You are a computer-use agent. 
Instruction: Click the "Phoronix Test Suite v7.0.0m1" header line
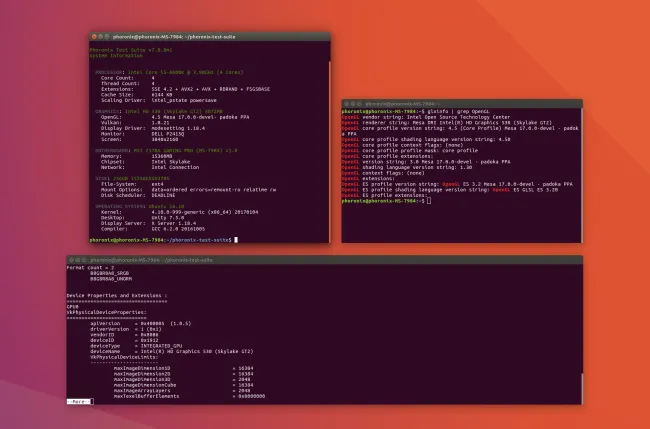[x=131, y=50]
